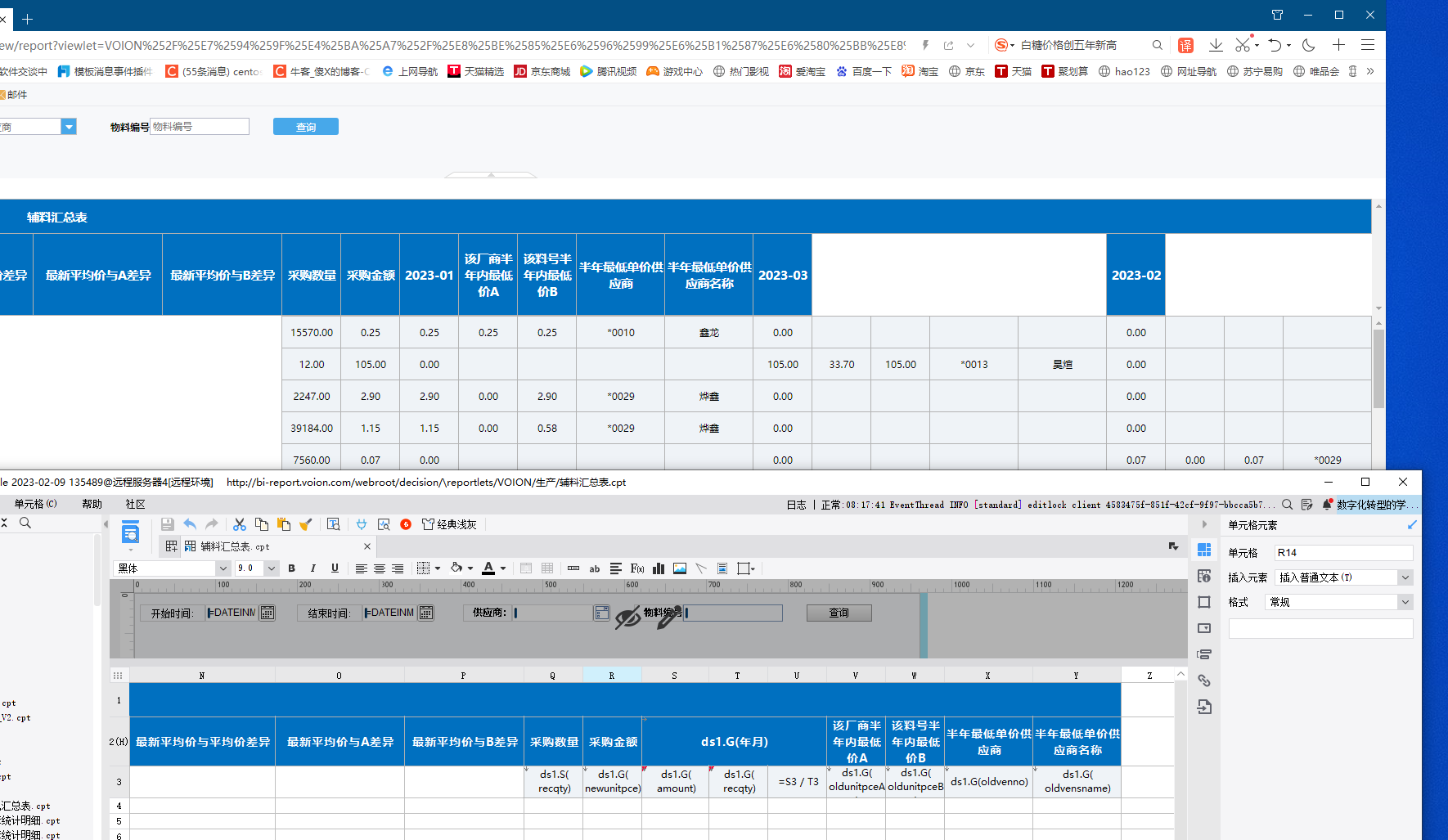1448x840 pixels.
Task: Insert plain text element with ab icon
Action: 595,568
